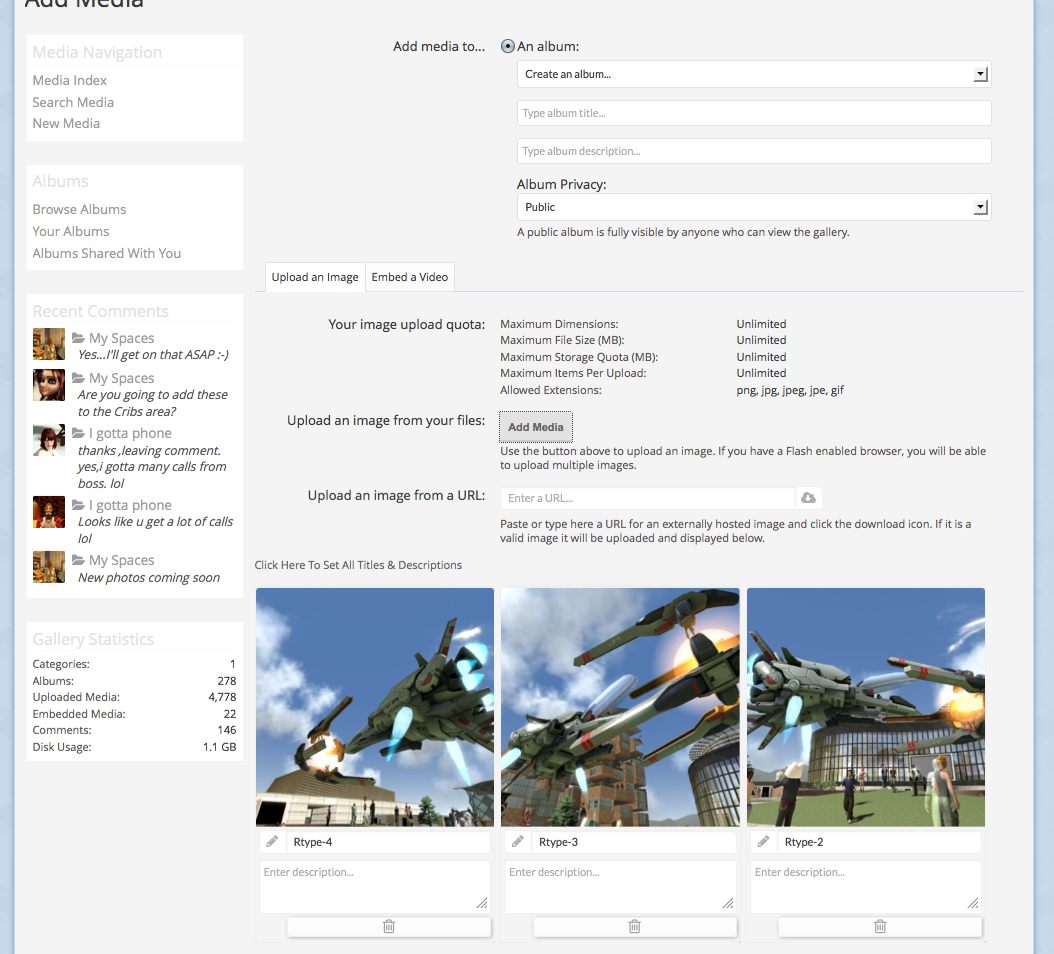The image size is (1054, 954).
Task: Click description box under Rtype-3
Action: click(x=620, y=886)
